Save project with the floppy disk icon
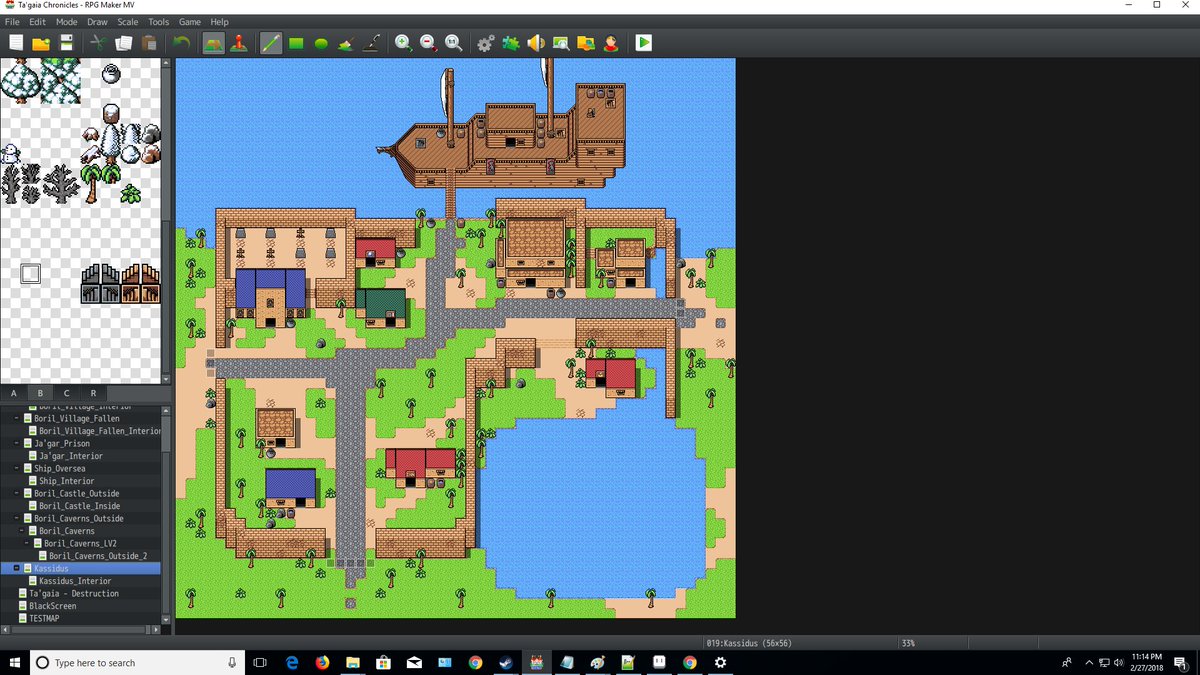This screenshot has width=1200, height=675. pyautogui.click(x=66, y=43)
